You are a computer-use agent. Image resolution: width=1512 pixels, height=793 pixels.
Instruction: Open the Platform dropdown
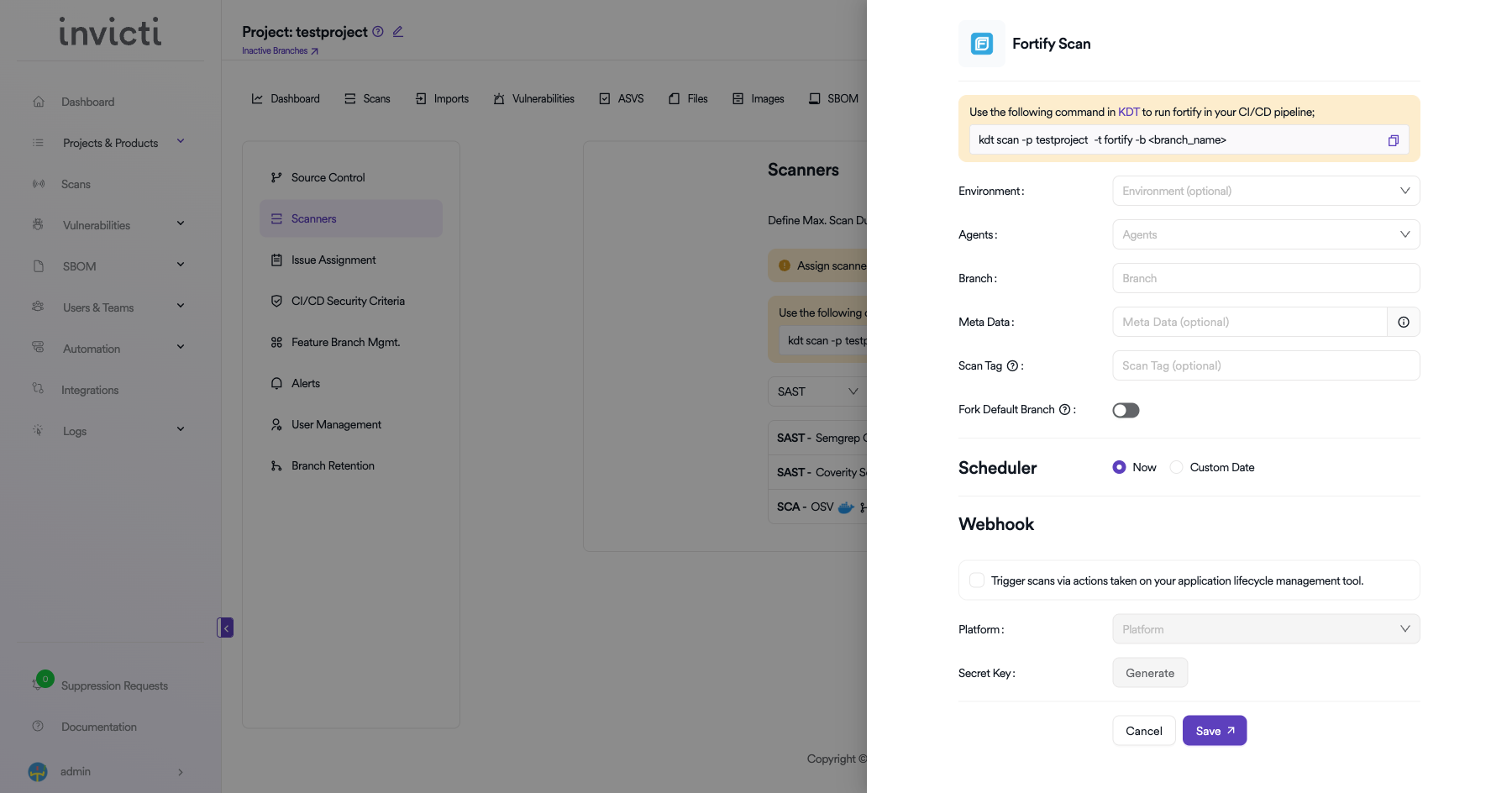click(x=1266, y=629)
